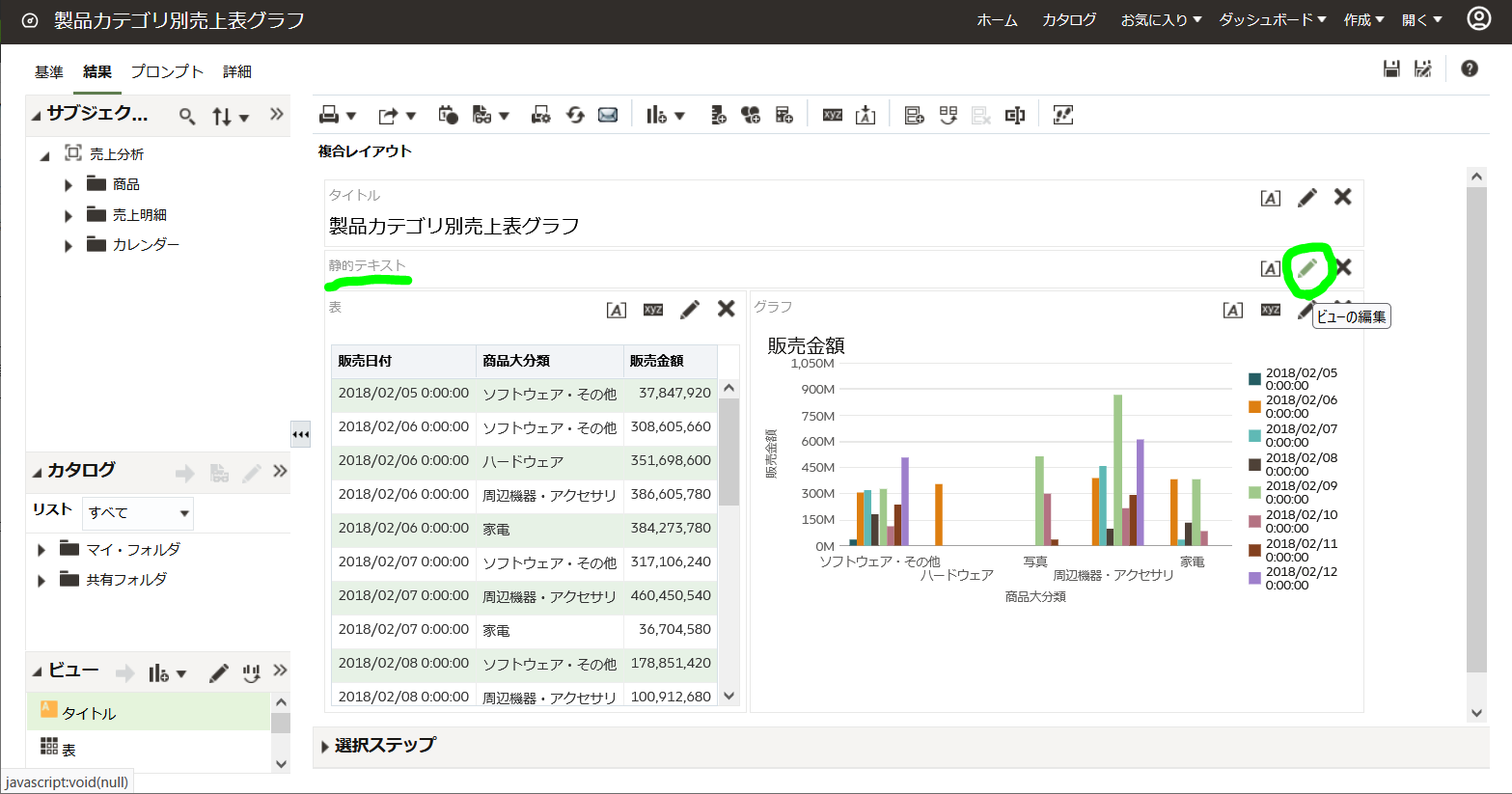
Task: Click the schedule (calendar clock) toolbar icon
Action: tap(448, 115)
